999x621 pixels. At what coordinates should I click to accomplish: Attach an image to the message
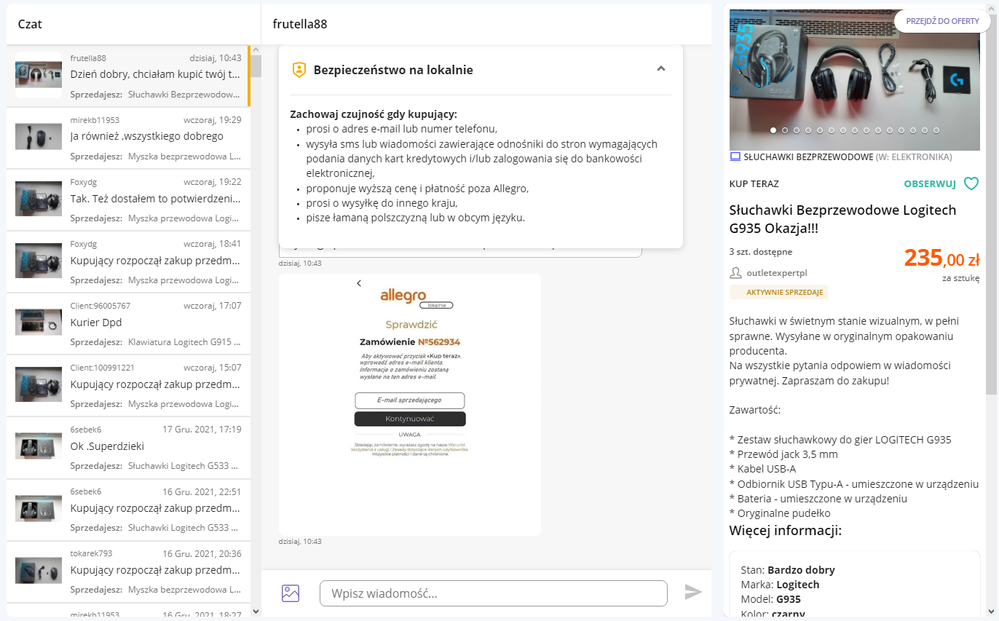[x=291, y=593]
